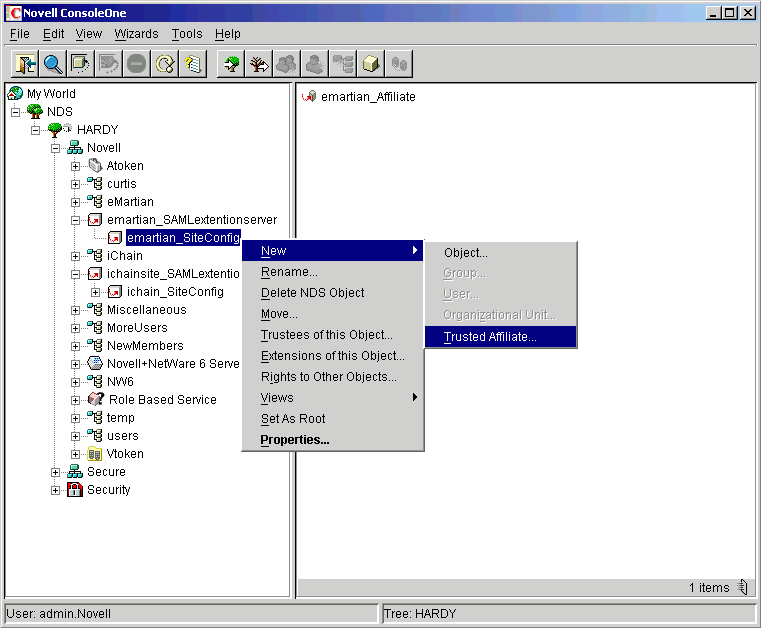
Task: Choose Trusted Affiliate... from New submenu
Action: click(500, 336)
